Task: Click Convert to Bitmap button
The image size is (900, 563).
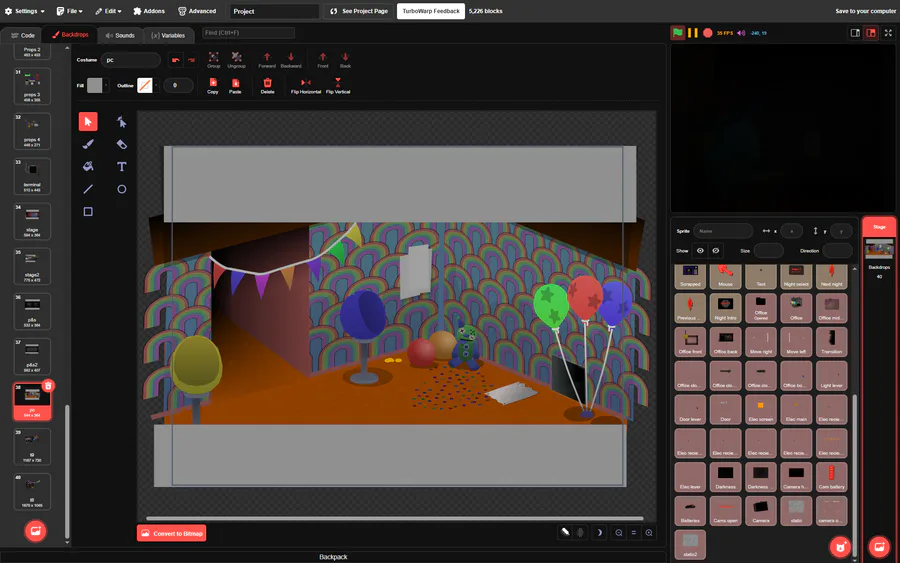Action: tap(171, 533)
